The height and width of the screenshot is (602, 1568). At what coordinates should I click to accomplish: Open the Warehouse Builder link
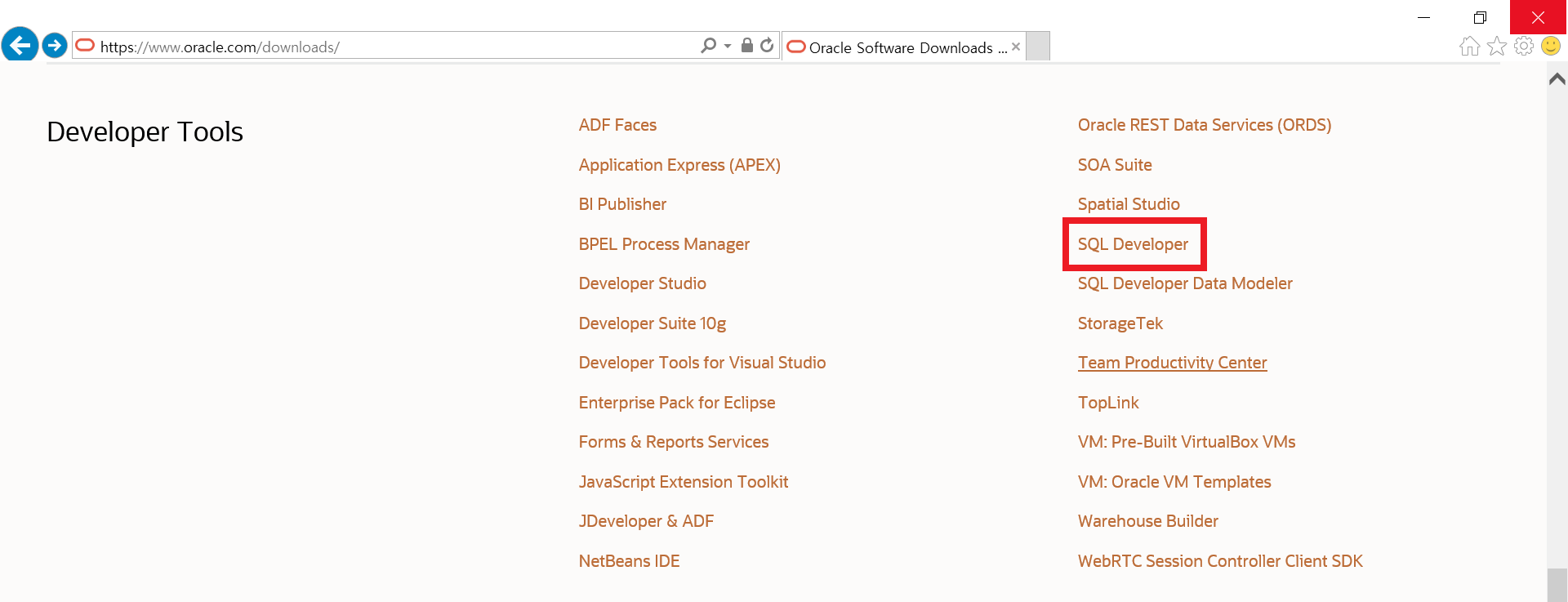click(1147, 521)
